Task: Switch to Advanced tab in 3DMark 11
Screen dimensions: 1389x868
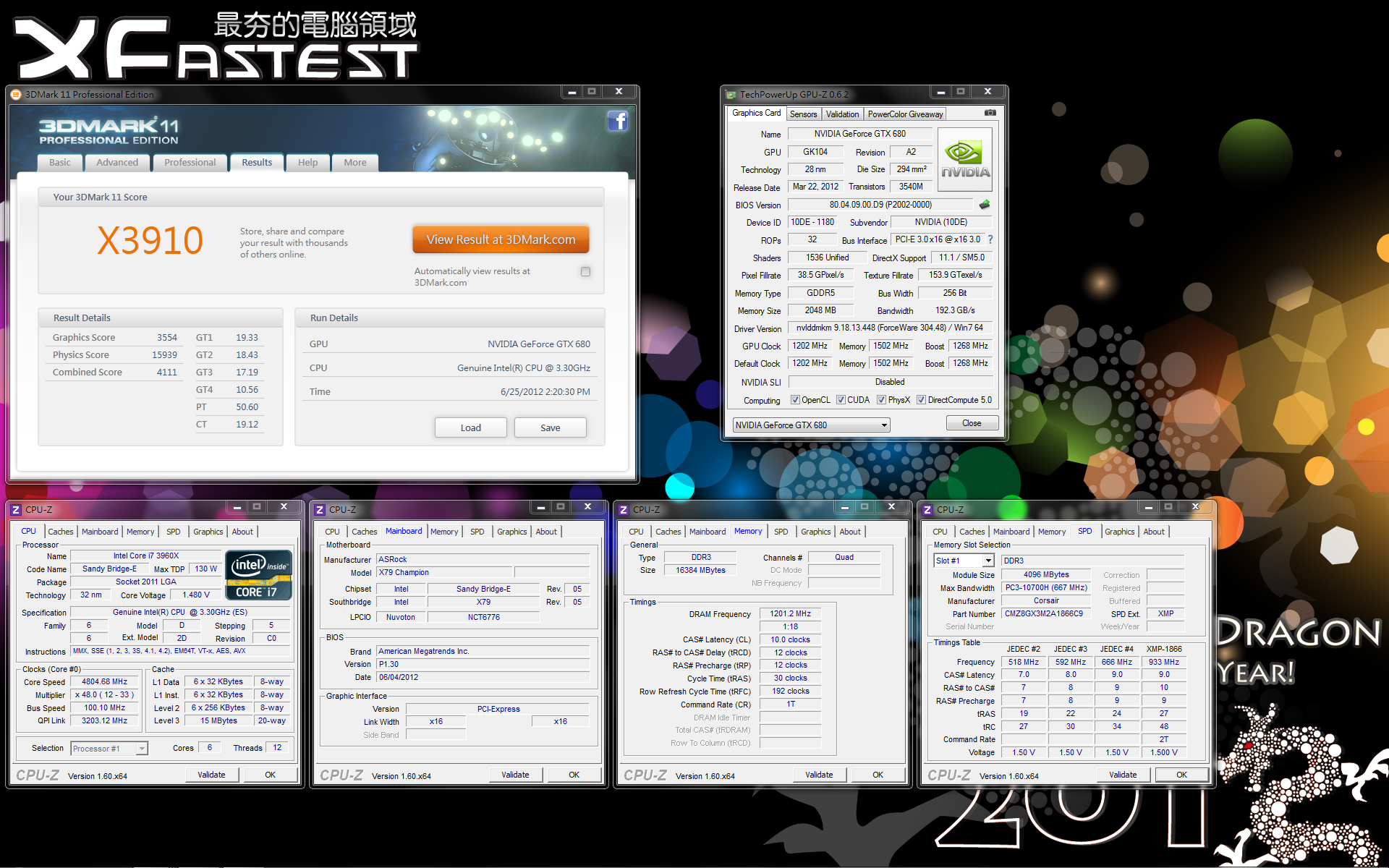Action: tap(117, 162)
